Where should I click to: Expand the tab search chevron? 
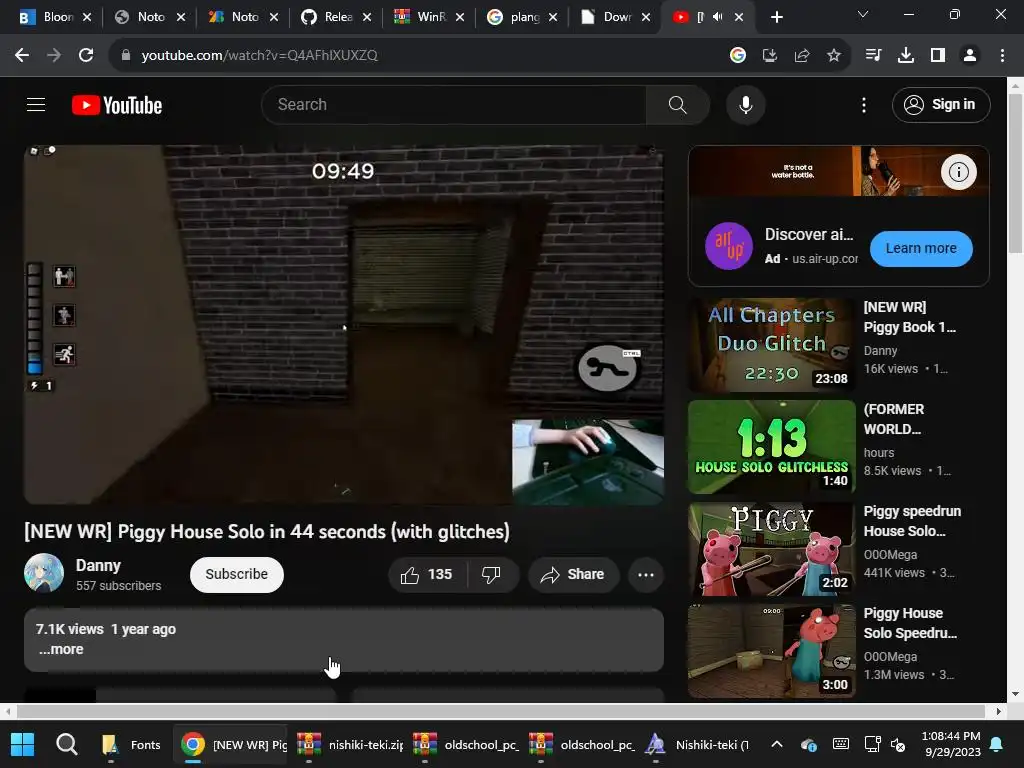point(863,14)
